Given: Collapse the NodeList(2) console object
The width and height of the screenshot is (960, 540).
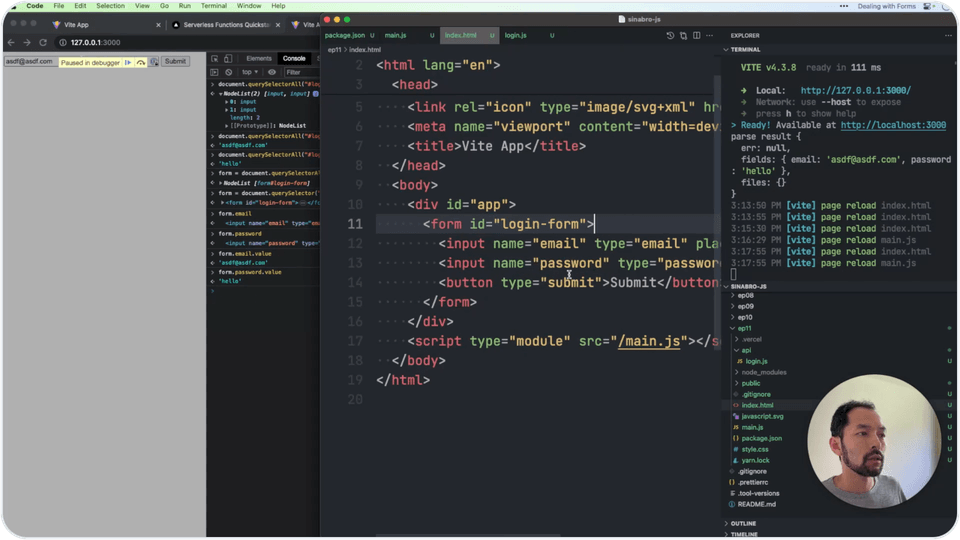Looking at the screenshot, I should pos(220,94).
